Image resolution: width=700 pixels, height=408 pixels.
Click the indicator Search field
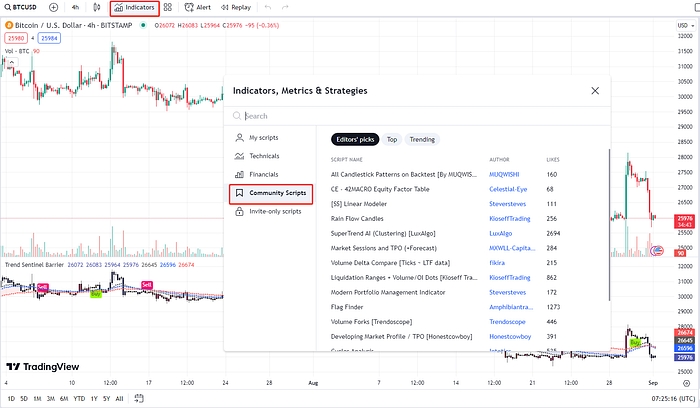(420, 116)
